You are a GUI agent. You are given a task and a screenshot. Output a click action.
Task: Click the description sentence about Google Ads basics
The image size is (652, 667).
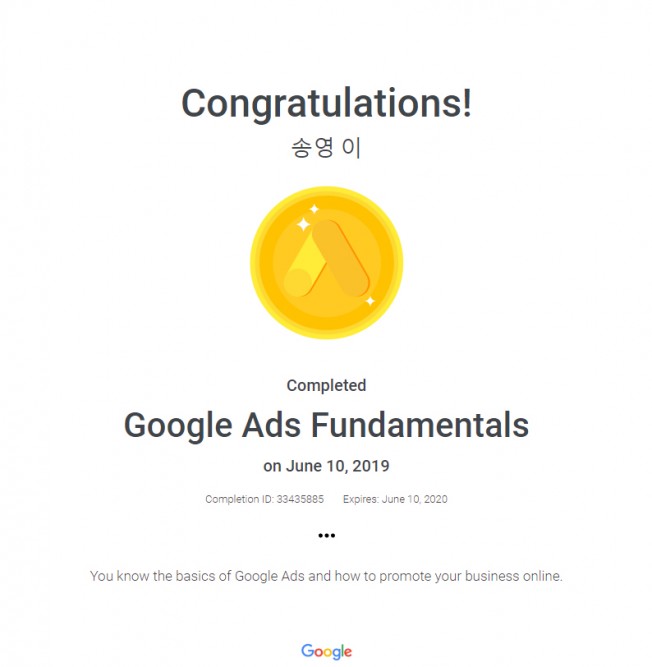[326, 576]
